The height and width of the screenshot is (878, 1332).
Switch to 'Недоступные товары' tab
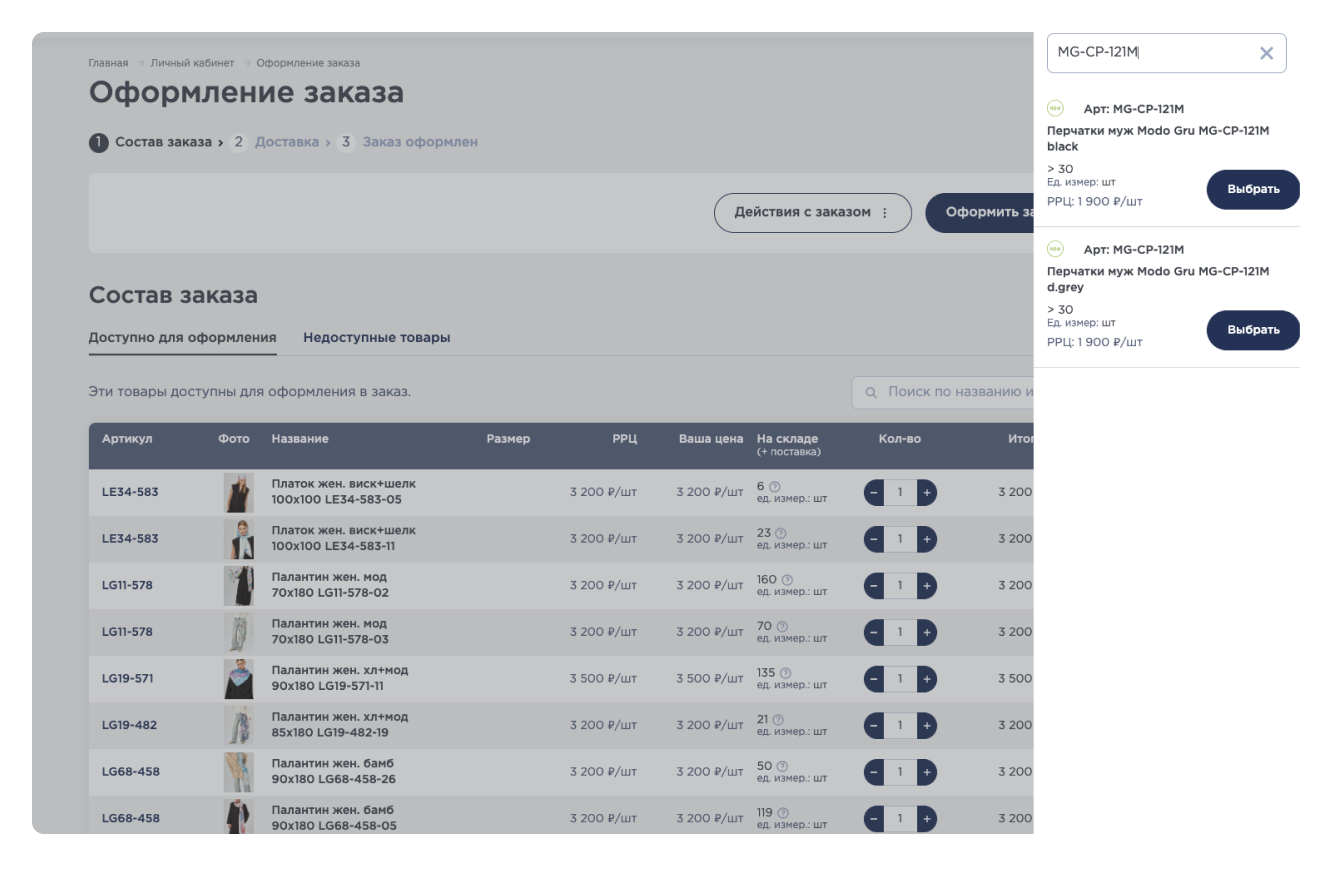point(376,338)
